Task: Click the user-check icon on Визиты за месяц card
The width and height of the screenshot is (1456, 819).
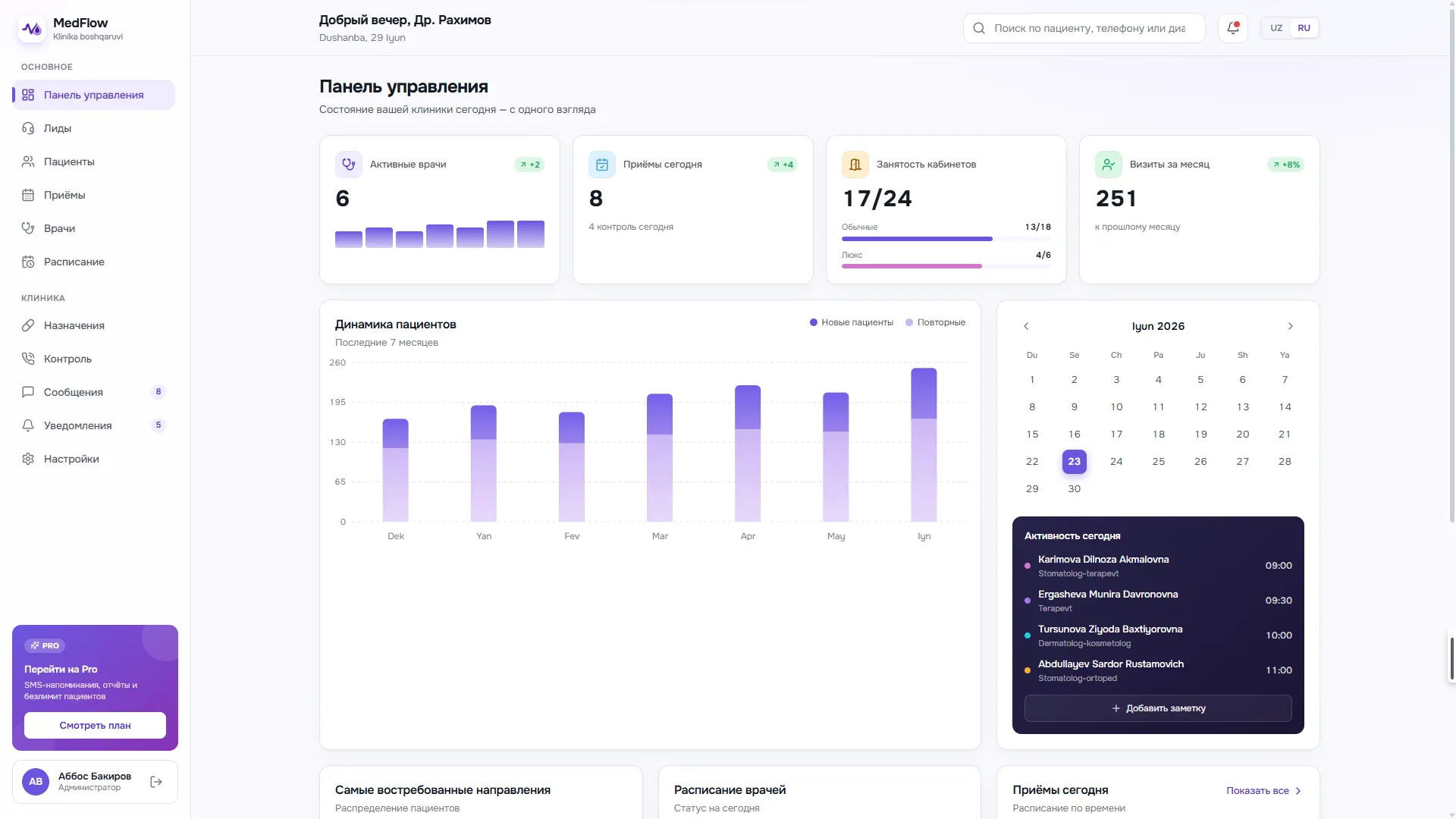Action: coord(1109,164)
